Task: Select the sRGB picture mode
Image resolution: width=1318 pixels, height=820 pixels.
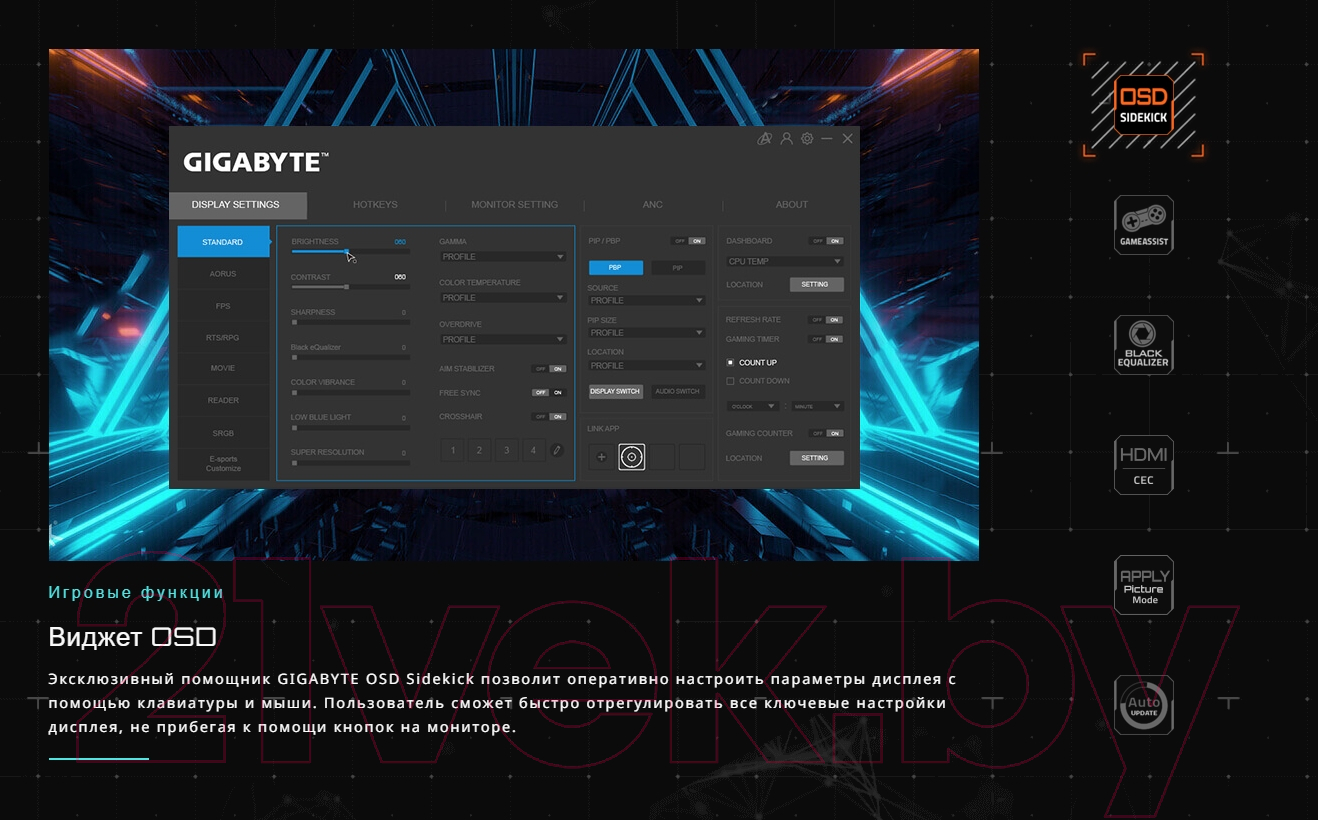Action: point(223,433)
